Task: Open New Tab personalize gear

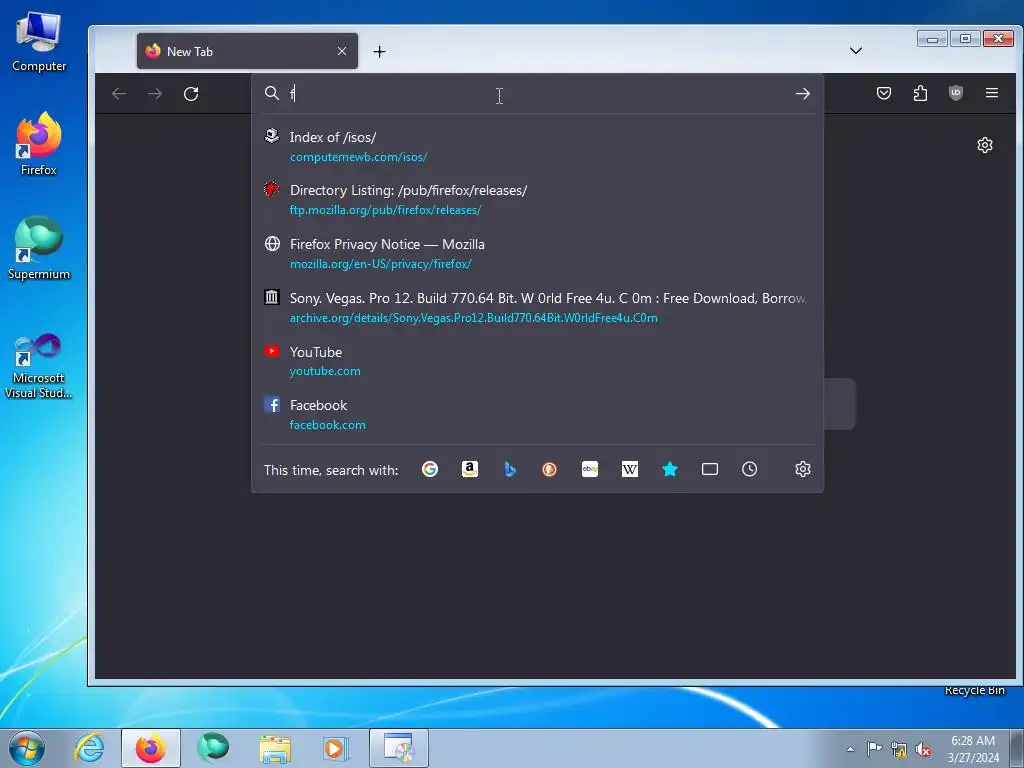Action: pyautogui.click(x=985, y=145)
